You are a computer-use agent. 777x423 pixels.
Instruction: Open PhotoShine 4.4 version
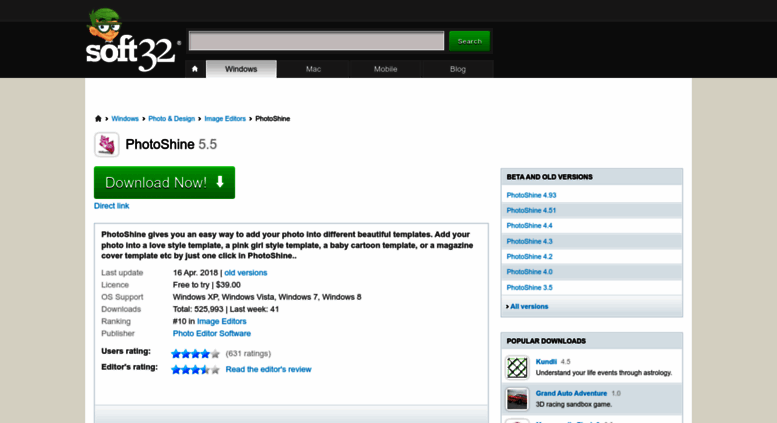point(529,226)
